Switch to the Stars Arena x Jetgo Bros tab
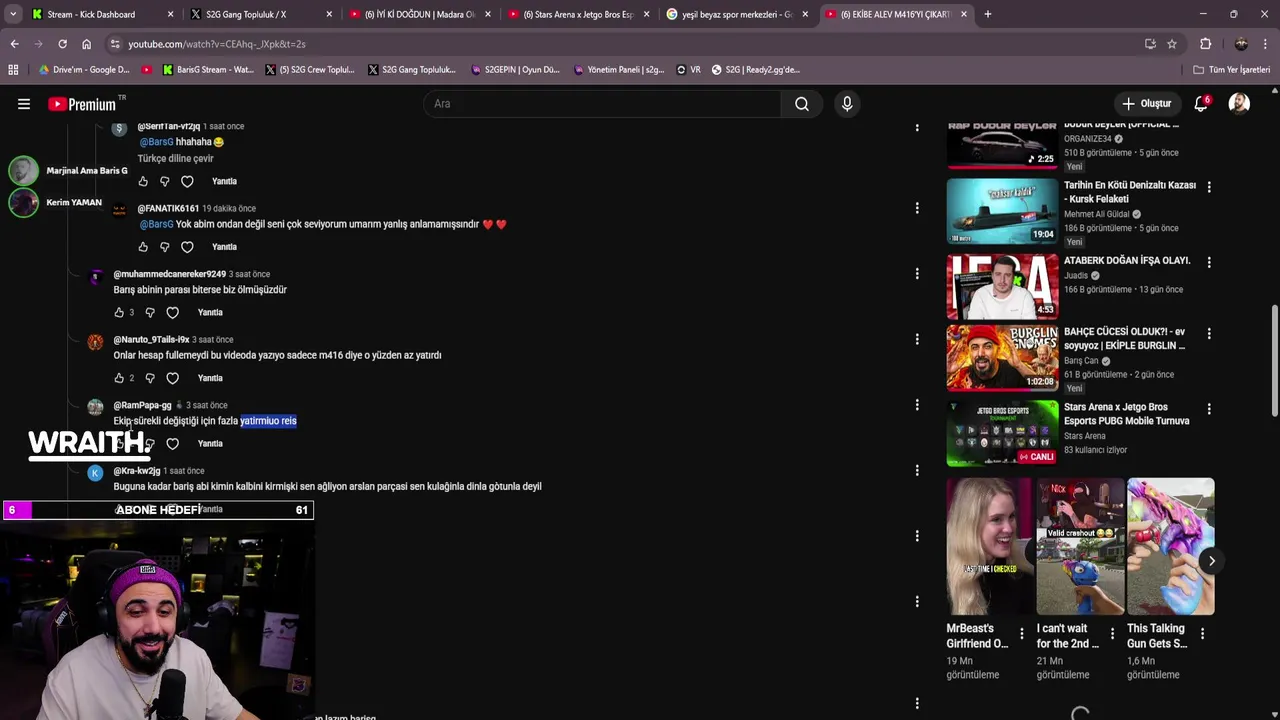Screen dimensions: 1280x720 [578, 14]
